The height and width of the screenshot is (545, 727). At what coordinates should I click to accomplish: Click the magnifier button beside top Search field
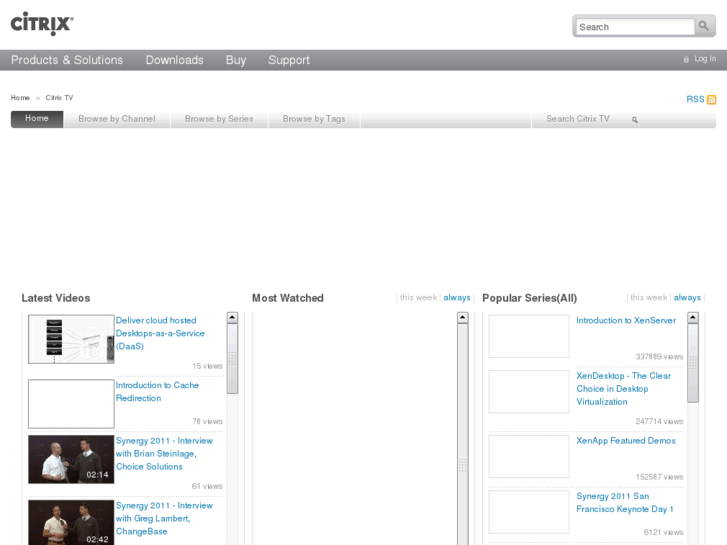704,26
